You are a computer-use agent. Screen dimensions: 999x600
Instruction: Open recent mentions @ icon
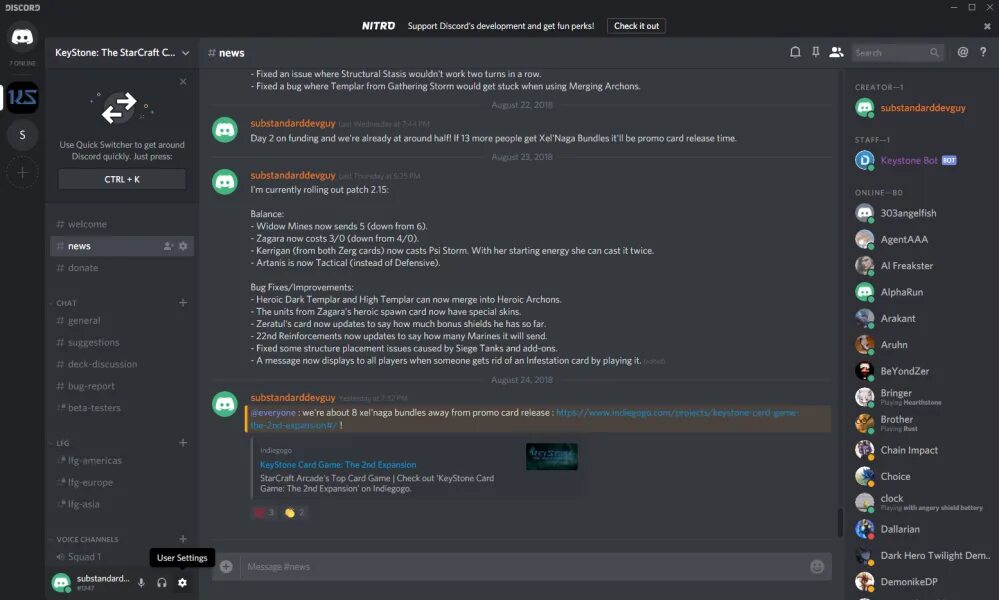point(963,52)
